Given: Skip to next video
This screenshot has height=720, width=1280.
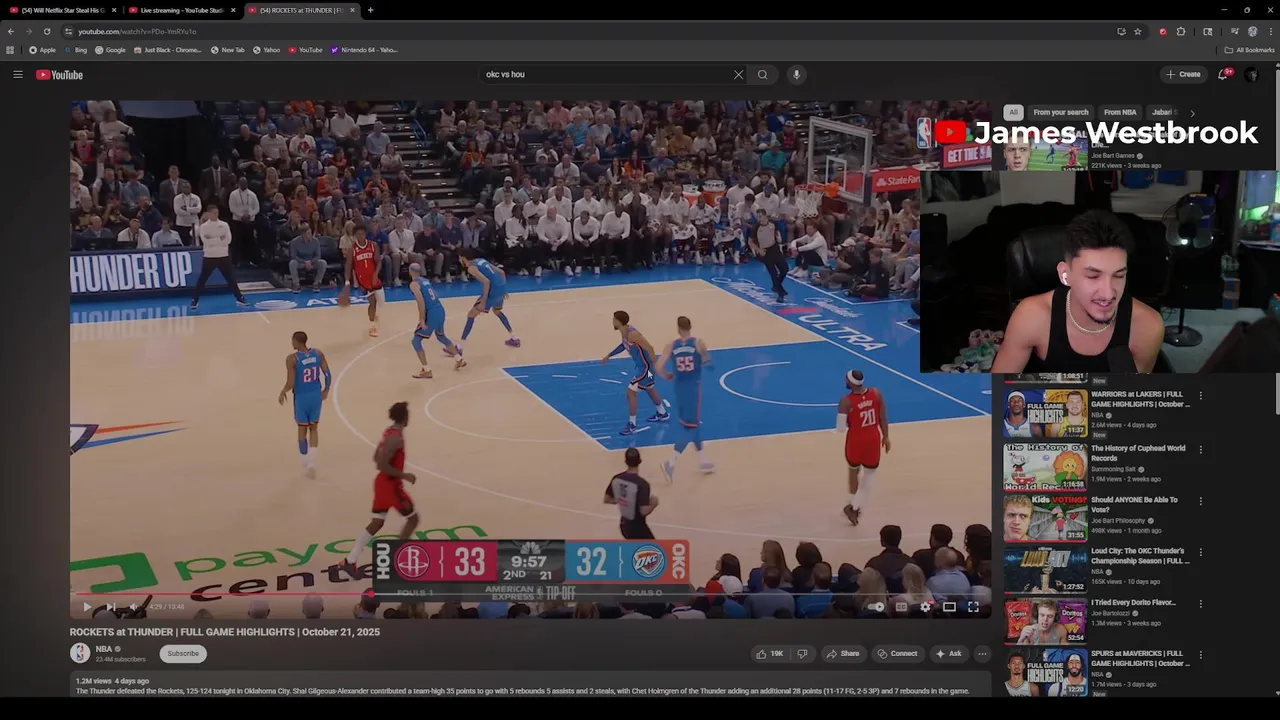Looking at the screenshot, I should click(x=110, y=606).
